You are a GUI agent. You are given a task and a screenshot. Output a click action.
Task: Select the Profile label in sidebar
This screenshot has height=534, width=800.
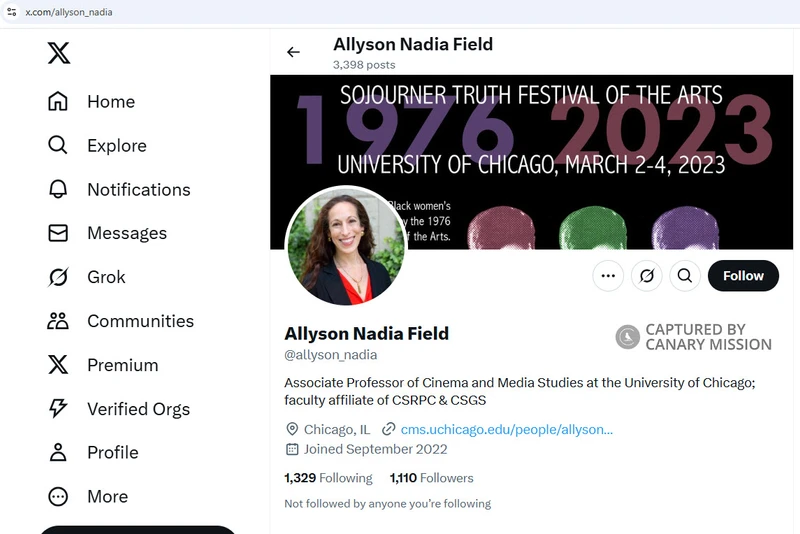pyautogui.click(x=113, y=452)
